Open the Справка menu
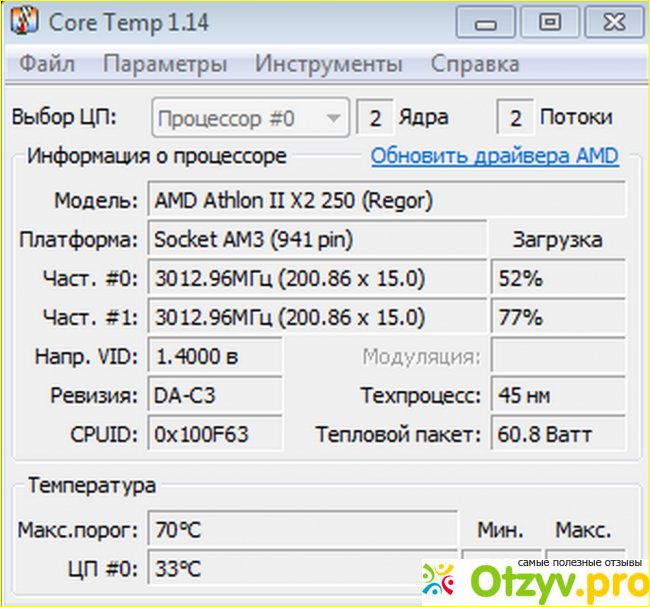 [475, 65]
